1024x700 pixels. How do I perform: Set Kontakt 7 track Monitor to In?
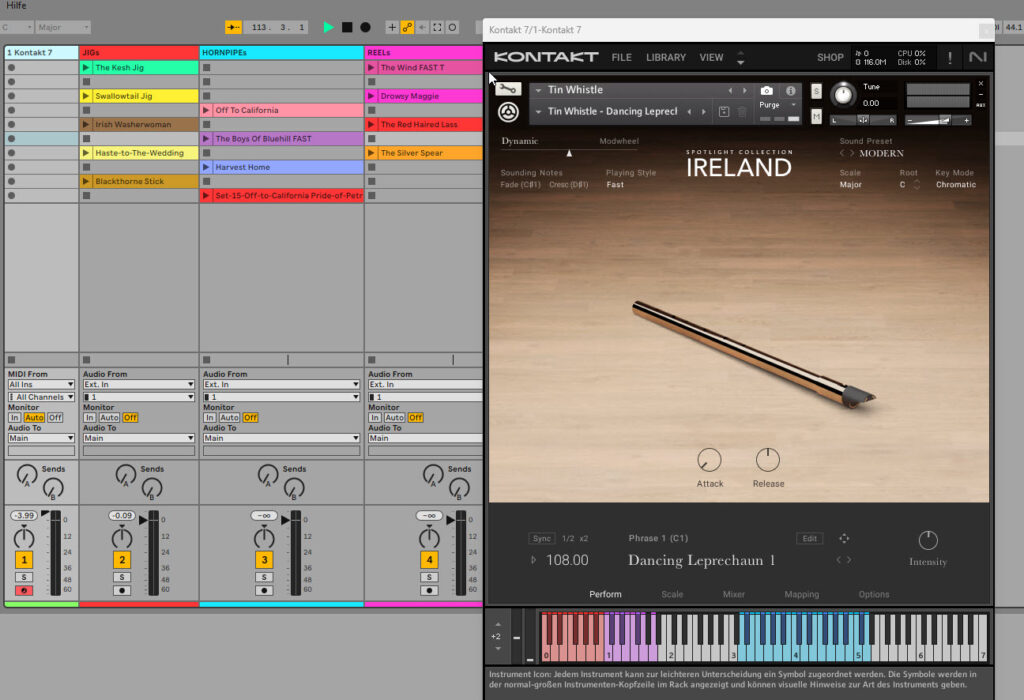pos(14,417)
